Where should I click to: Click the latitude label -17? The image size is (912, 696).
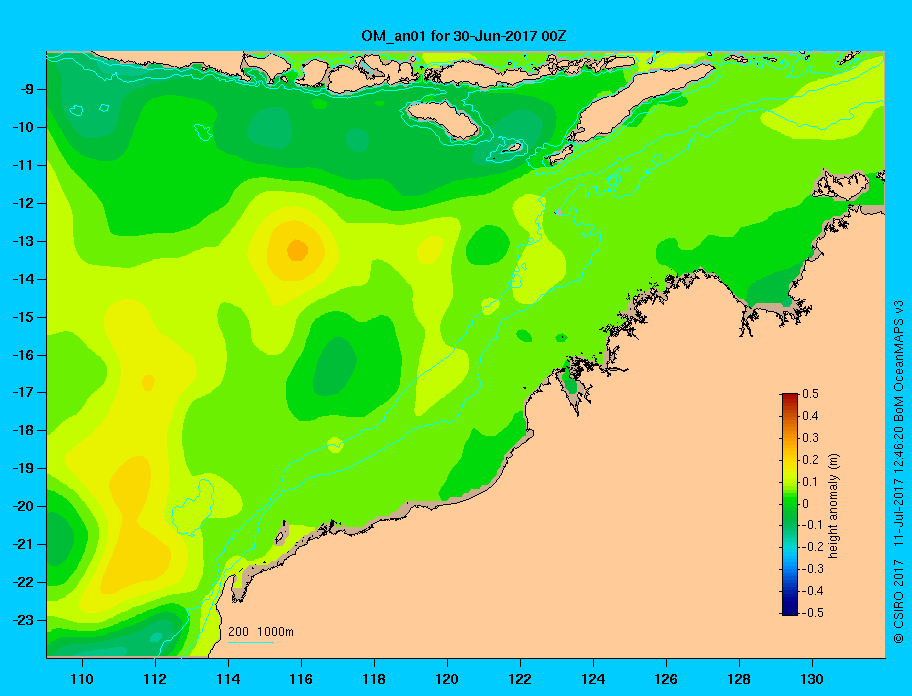click(23, 392)
